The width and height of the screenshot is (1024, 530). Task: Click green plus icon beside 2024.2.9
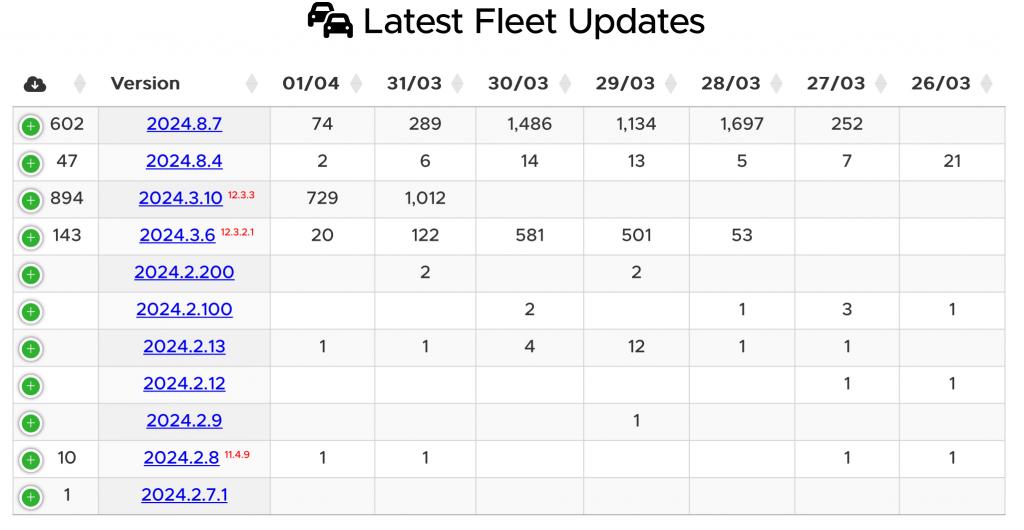coord(31,422)
